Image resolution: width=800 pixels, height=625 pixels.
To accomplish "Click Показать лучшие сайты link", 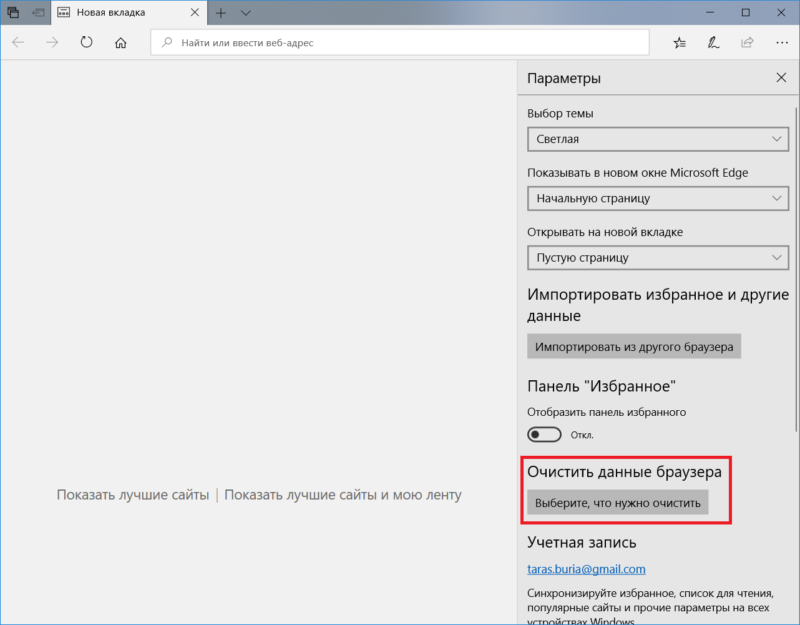I will coord(133,494).
